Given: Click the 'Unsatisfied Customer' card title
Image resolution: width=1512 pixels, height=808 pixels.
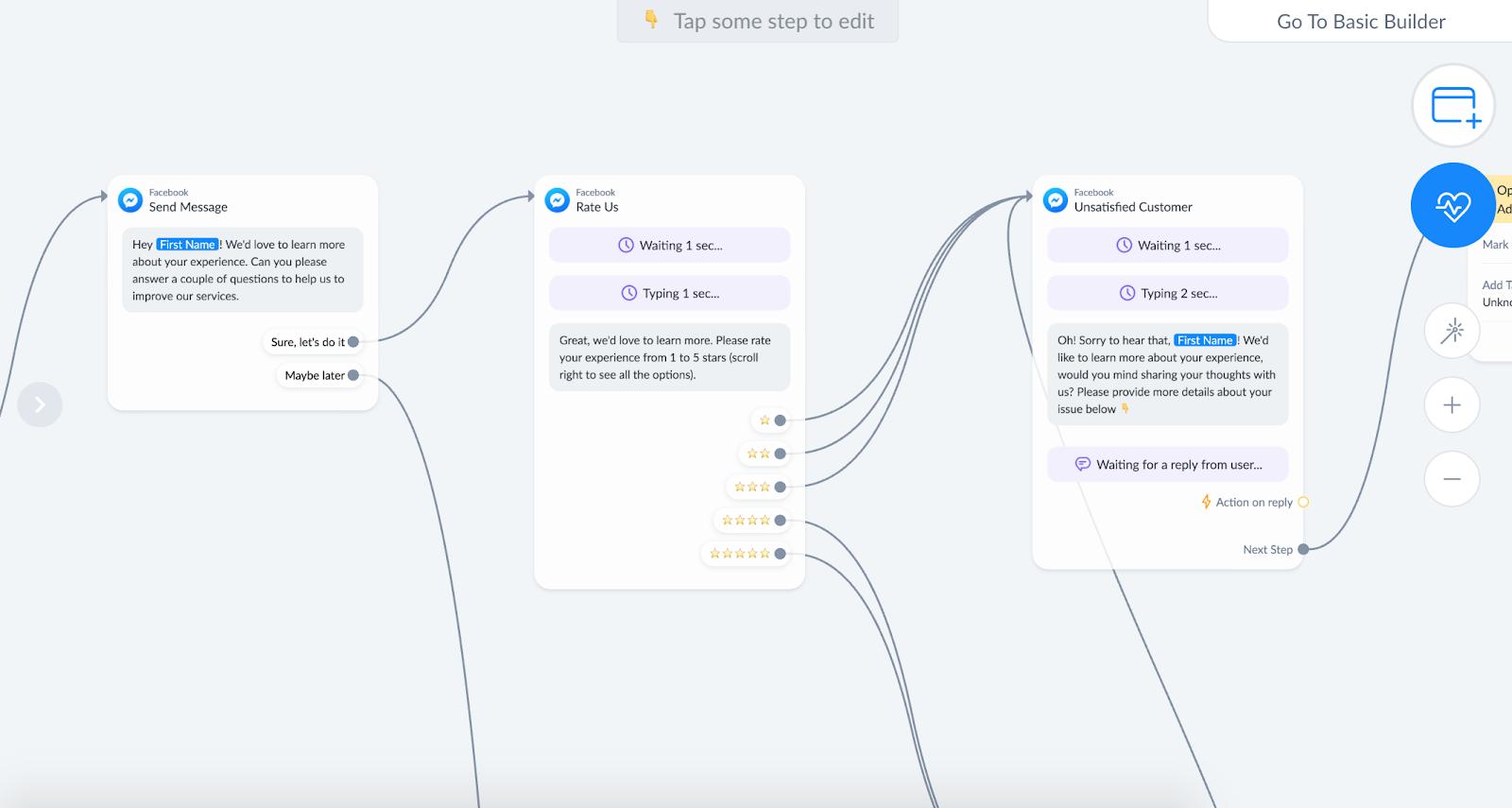Looking at the screenshot, I should point(1133,207).
